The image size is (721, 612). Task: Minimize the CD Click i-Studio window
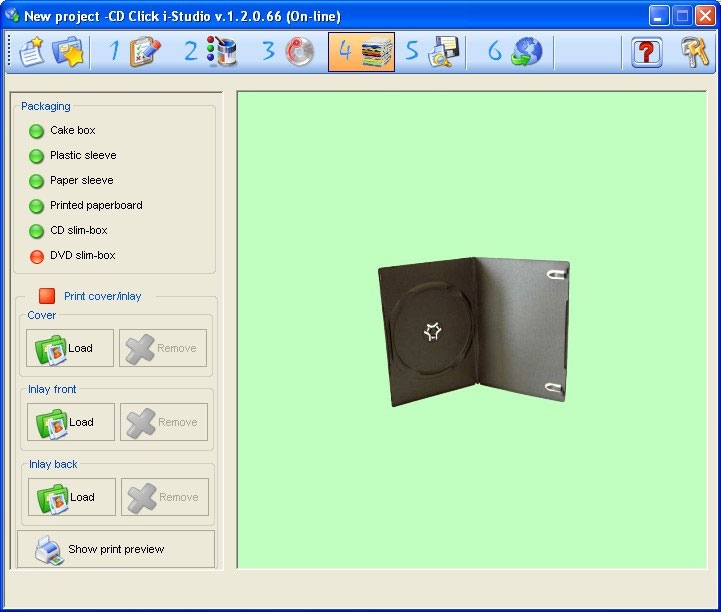pyautogui.click(x=658, y=16)
